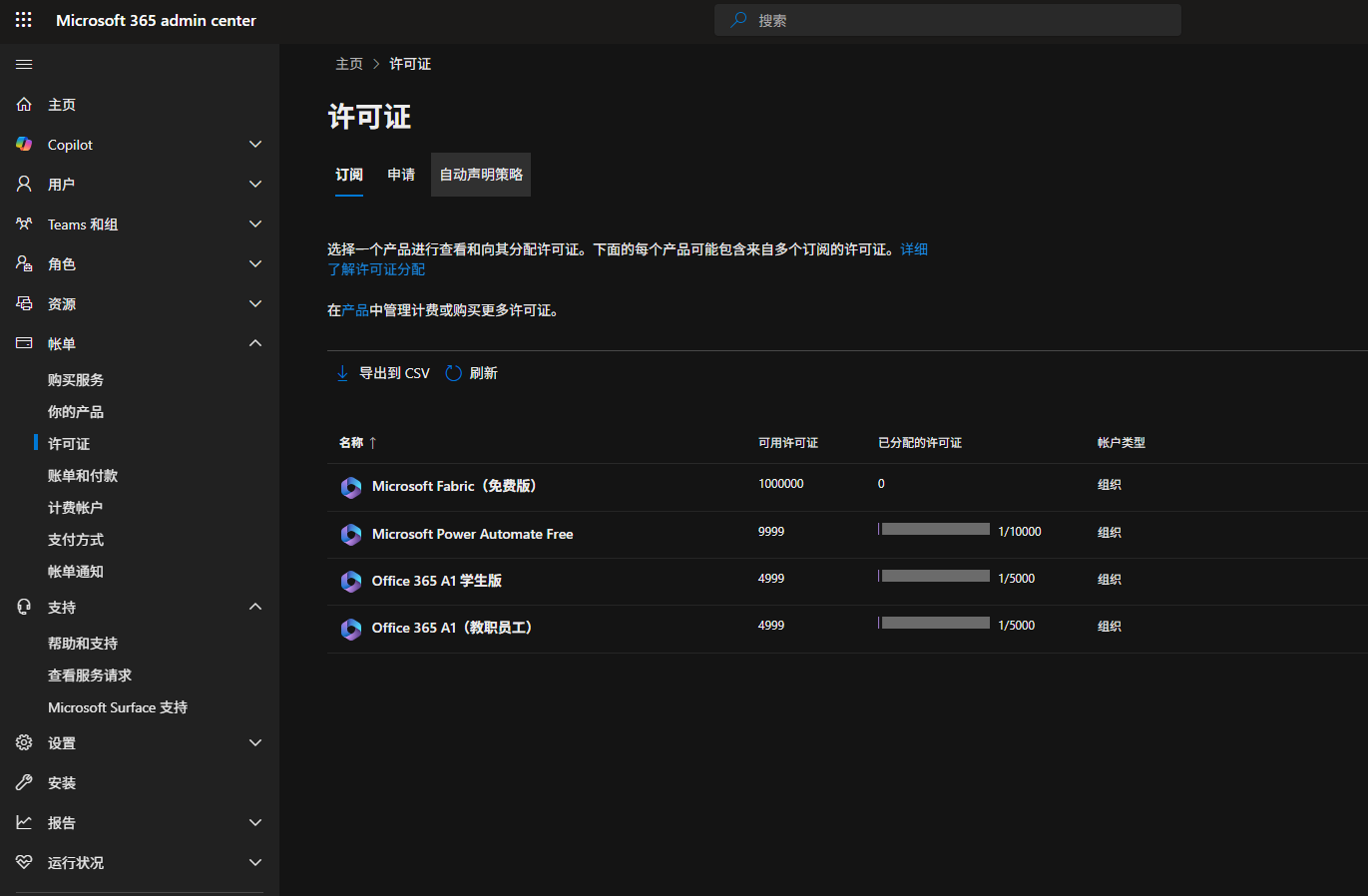
Task: Expand the 运行状况 section chevron
Action: tap(255, 862)
